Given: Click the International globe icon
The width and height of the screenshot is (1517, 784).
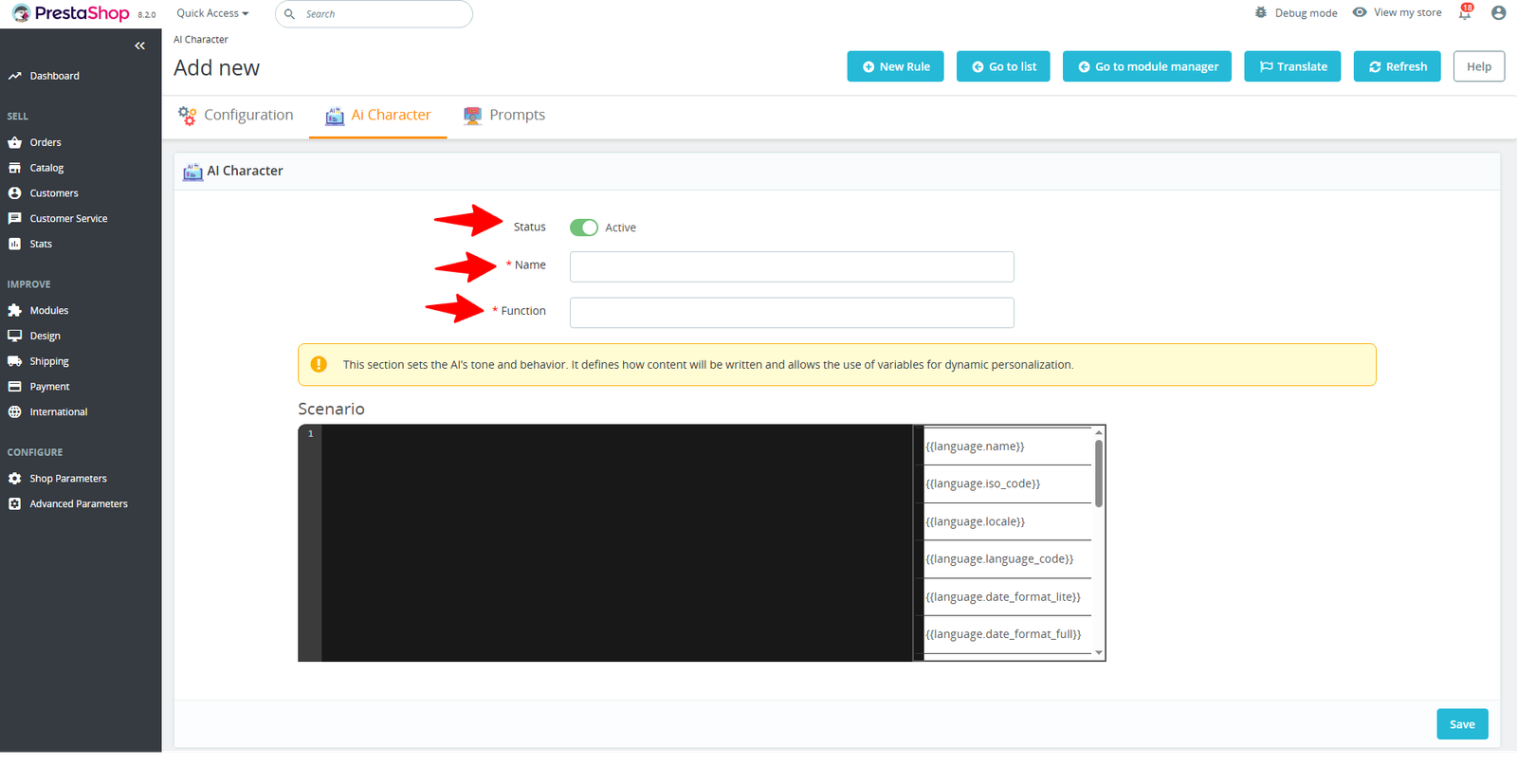Looking at the screenshot, I should 14,411.
